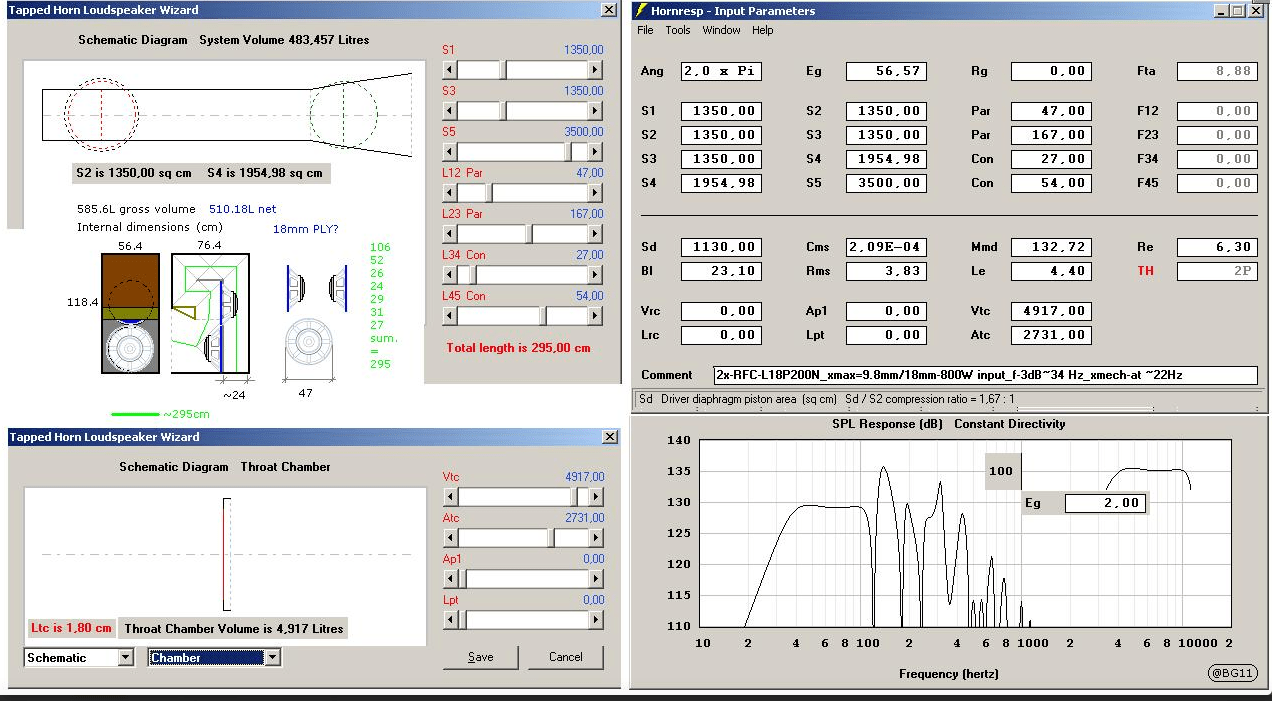This screenshot has width=1272, height=701.
Task: Click left arrow of Ap1 slider
Action: coord(450,579)
